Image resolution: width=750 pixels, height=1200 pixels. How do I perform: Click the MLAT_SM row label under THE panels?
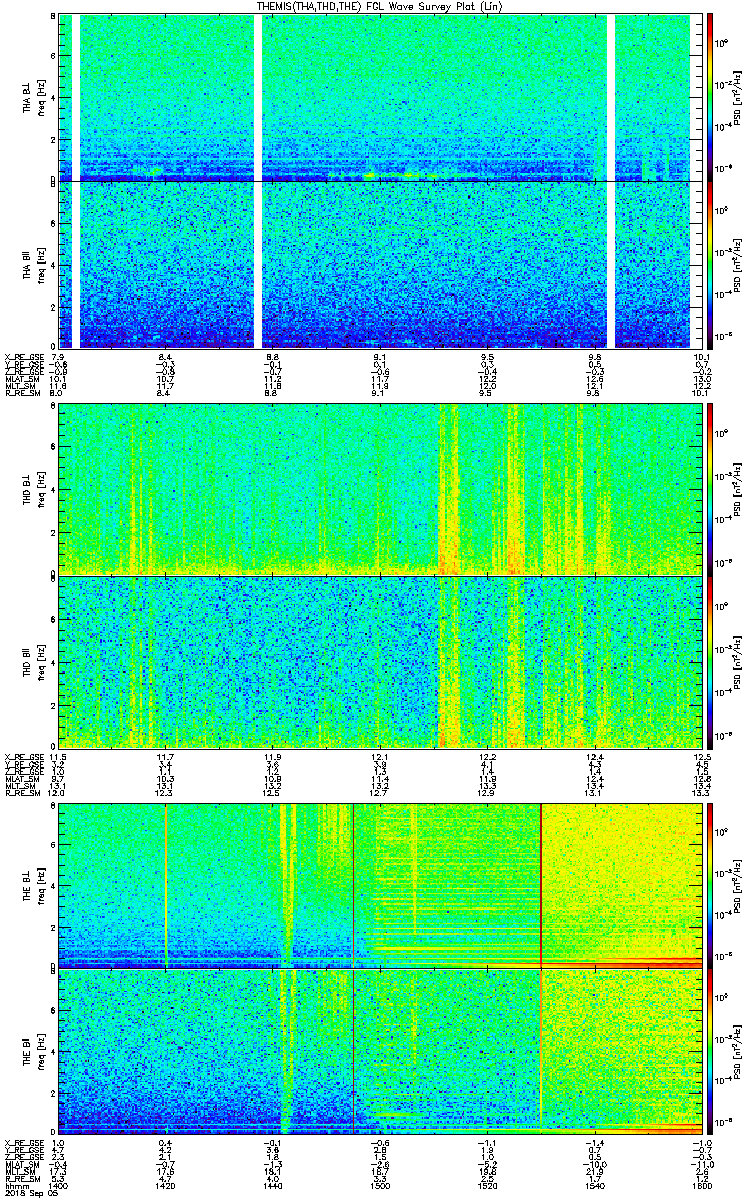click(20, 1164)
